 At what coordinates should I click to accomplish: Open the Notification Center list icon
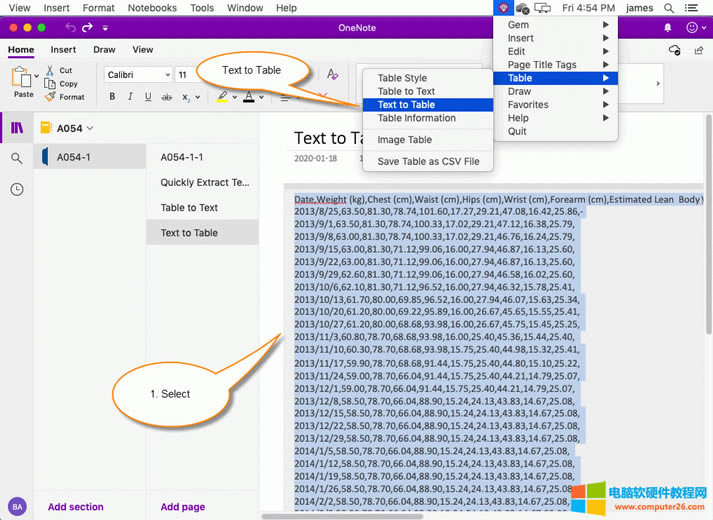691,8
